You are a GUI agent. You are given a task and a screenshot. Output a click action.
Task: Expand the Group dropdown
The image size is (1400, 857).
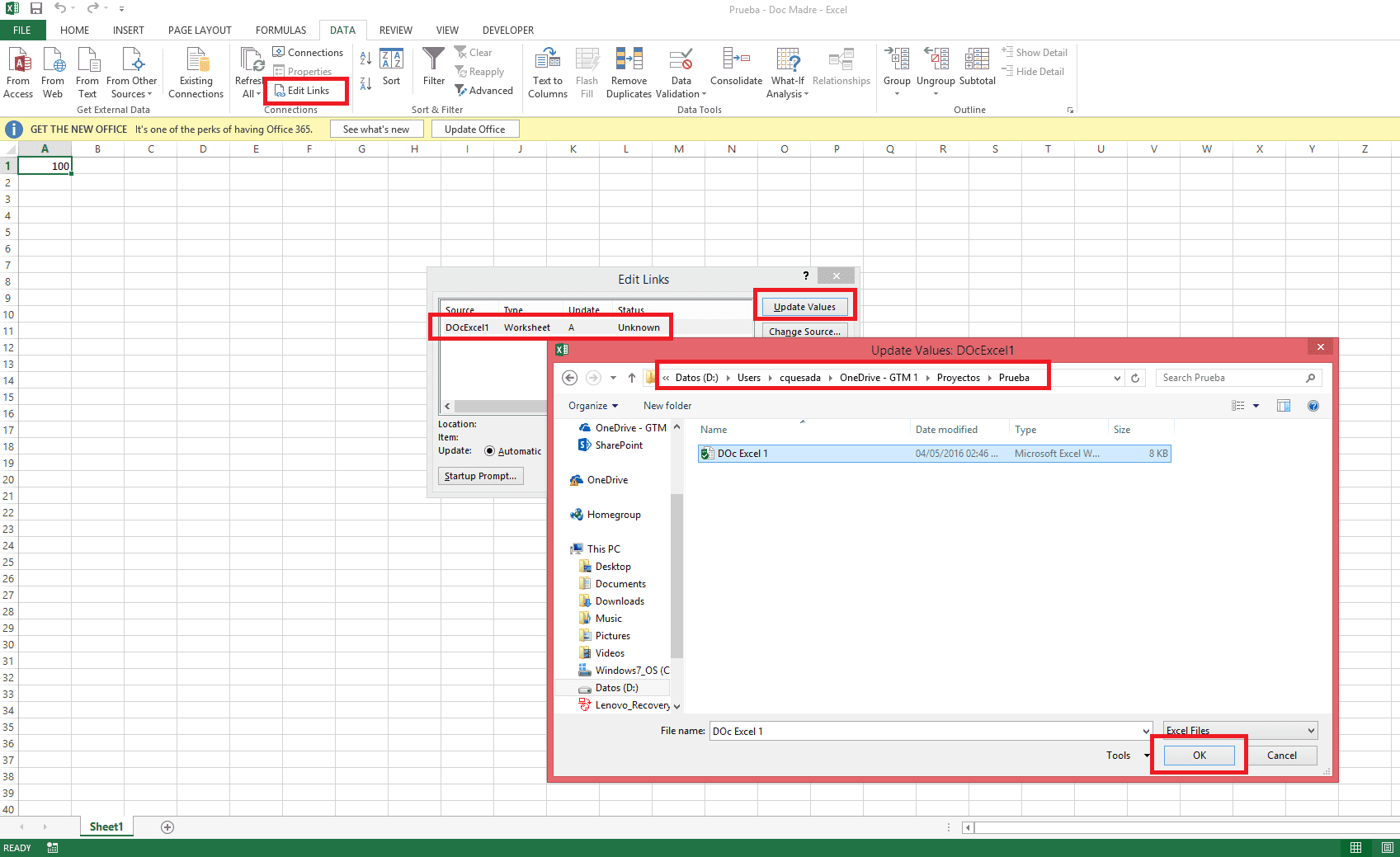point(897,94)
